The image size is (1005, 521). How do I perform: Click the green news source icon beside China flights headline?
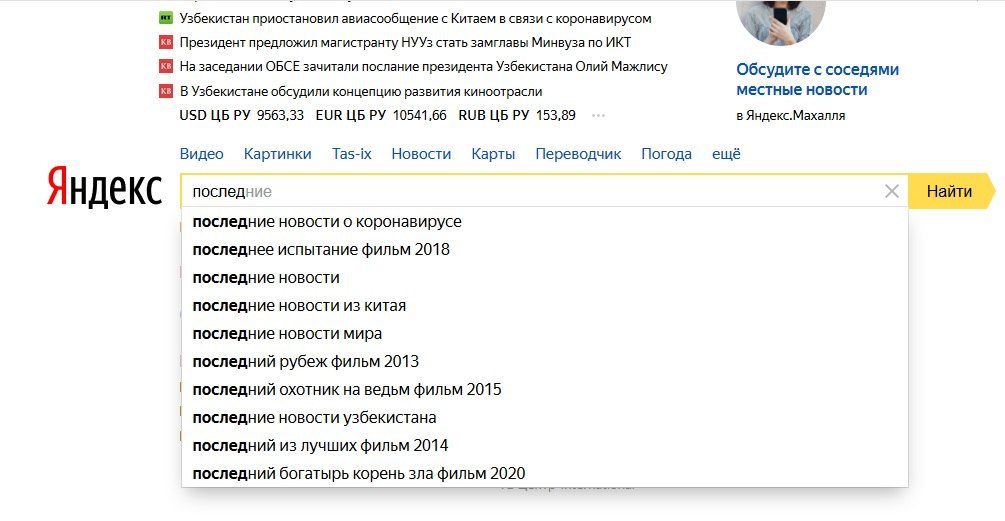tap(166, 18)
